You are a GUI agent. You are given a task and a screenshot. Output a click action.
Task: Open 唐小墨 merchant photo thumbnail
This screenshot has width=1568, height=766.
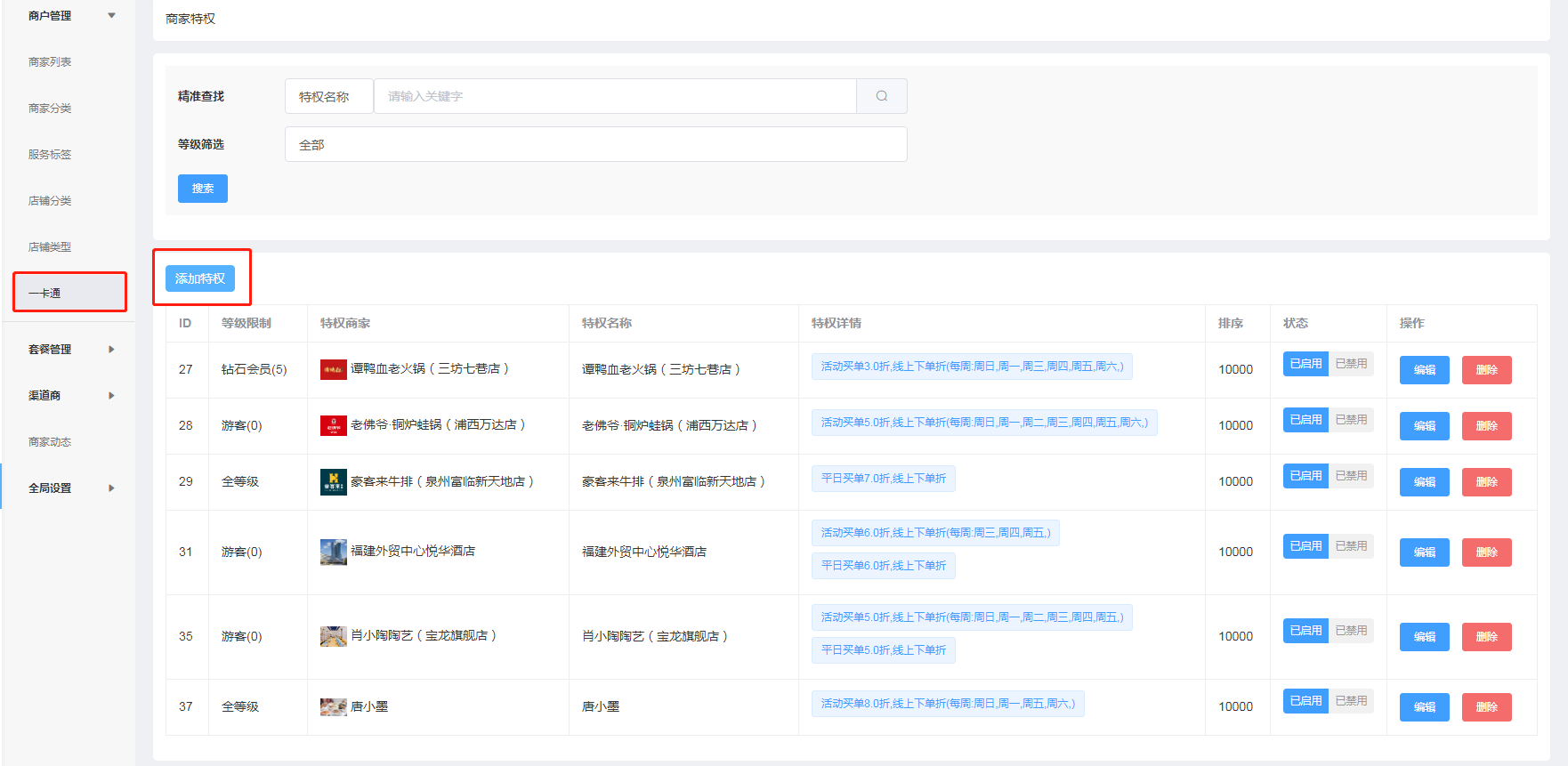(x=334, y=706)
